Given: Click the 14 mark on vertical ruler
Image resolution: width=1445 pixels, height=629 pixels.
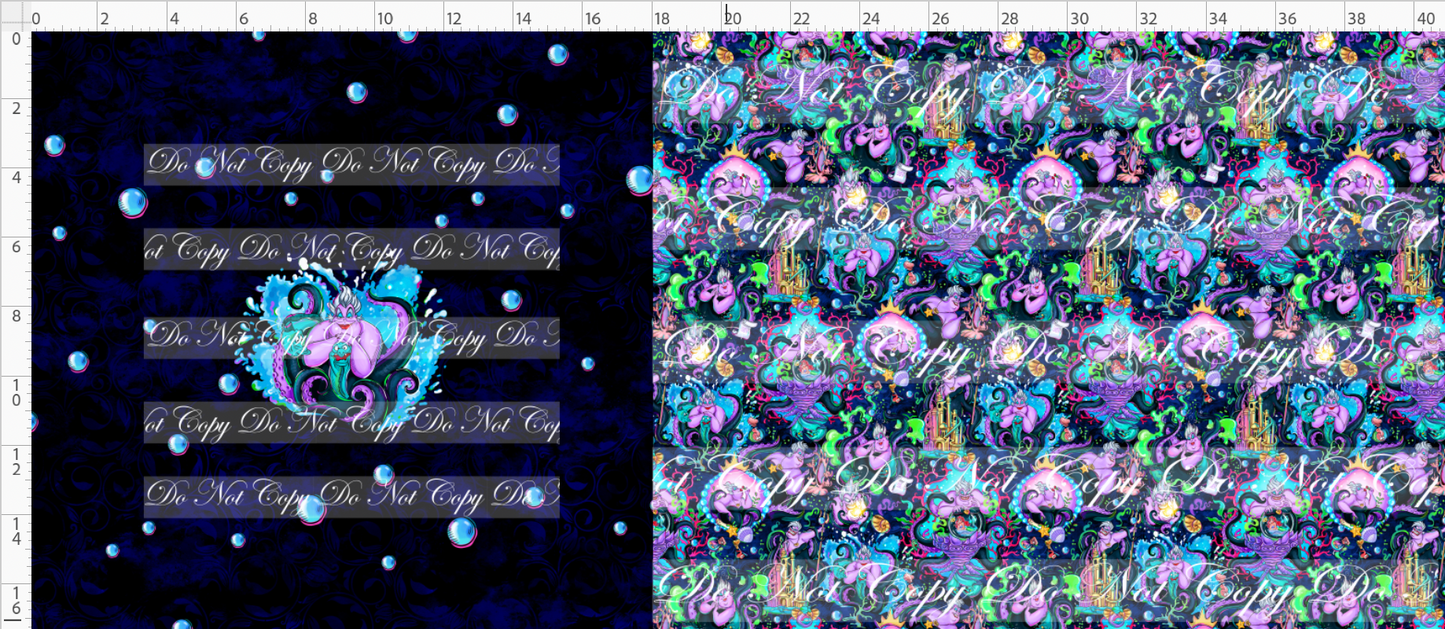Looking at the screenshot, I should click(15, 533).
